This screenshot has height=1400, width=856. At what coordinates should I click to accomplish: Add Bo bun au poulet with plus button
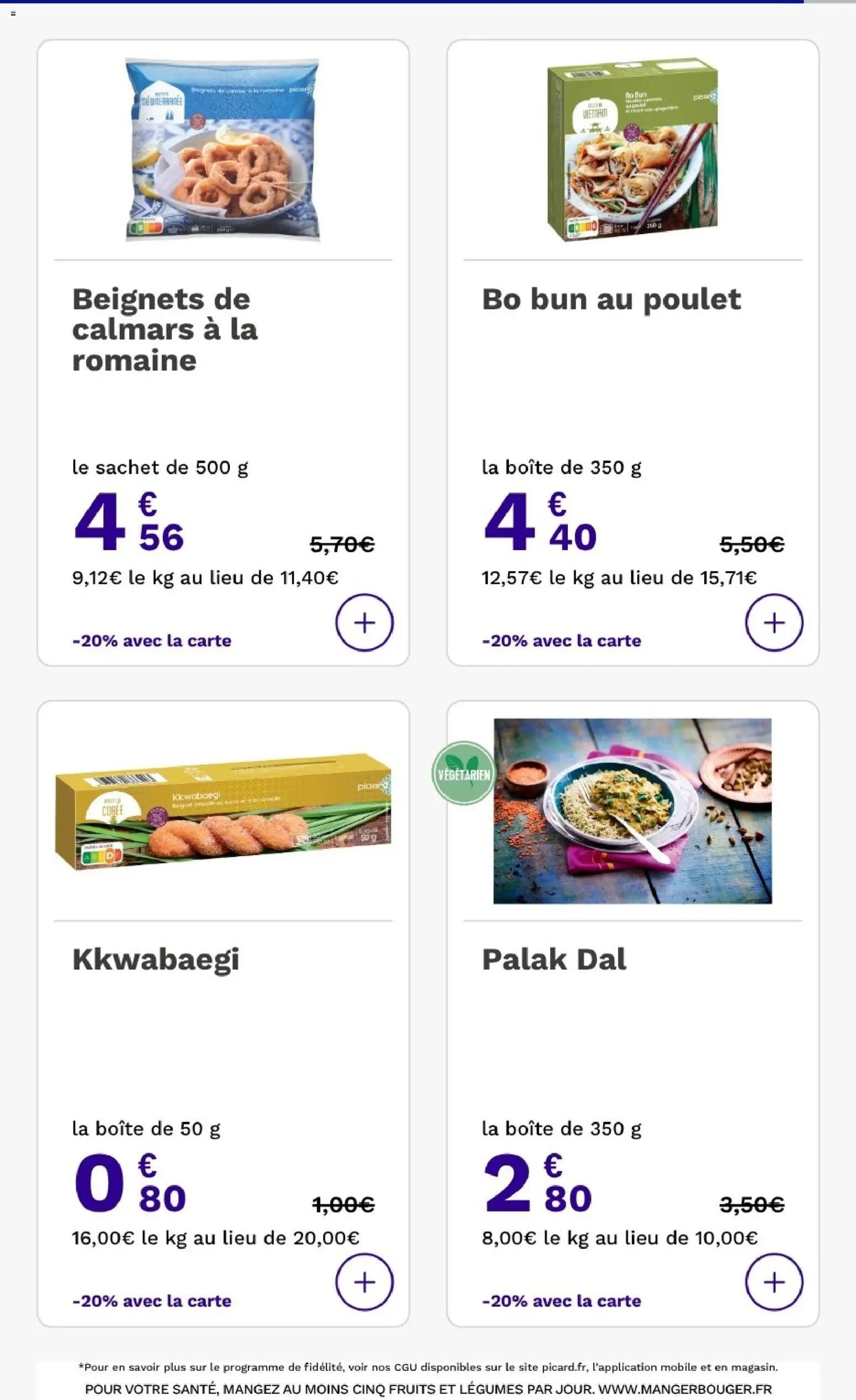point(774,622)
